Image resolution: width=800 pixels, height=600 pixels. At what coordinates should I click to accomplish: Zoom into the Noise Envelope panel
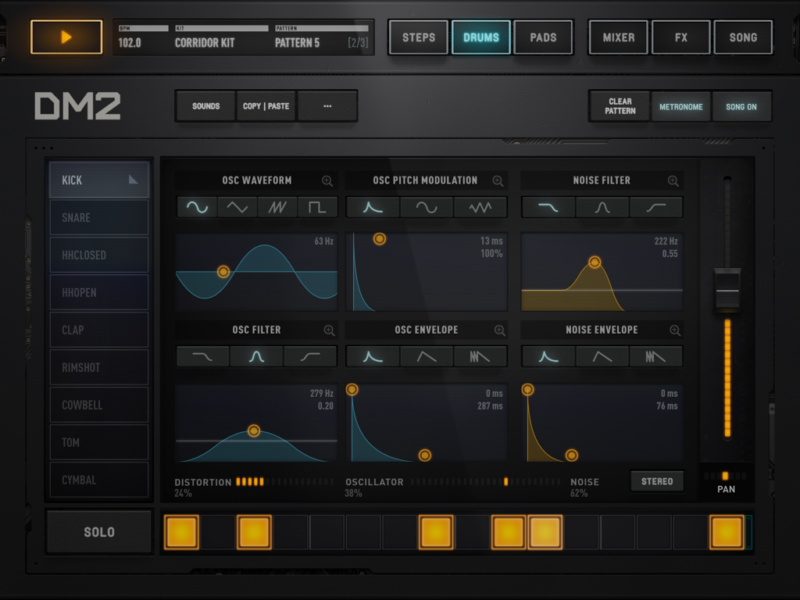coord(675,330)
